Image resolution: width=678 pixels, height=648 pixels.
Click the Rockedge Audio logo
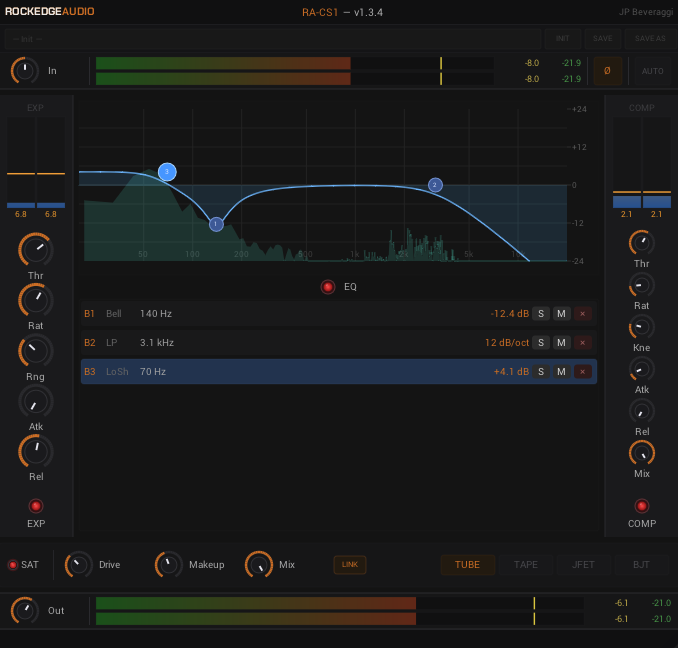click(x=49, y=11)
